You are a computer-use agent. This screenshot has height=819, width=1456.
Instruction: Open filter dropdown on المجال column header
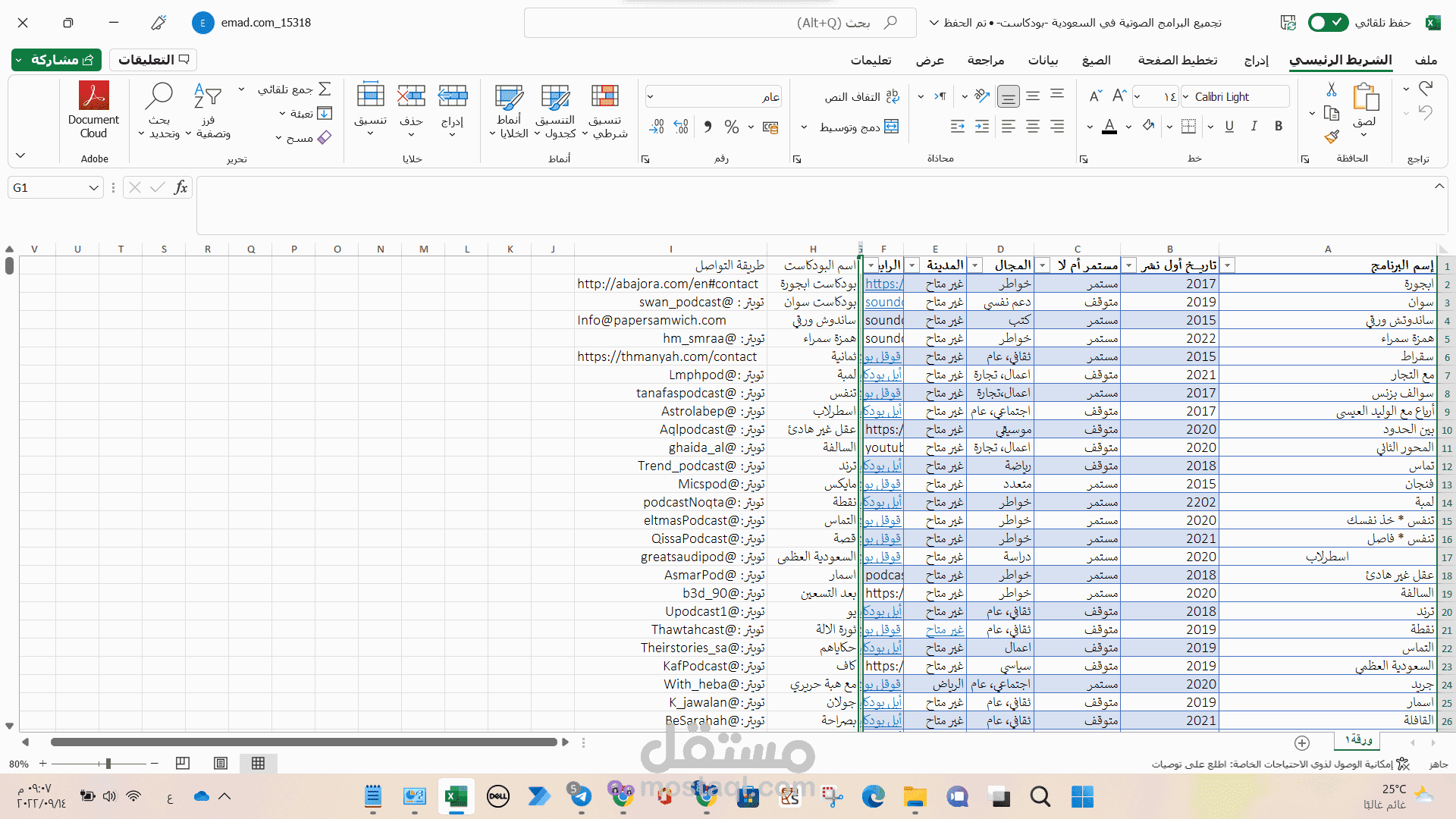tap(976, 265)
